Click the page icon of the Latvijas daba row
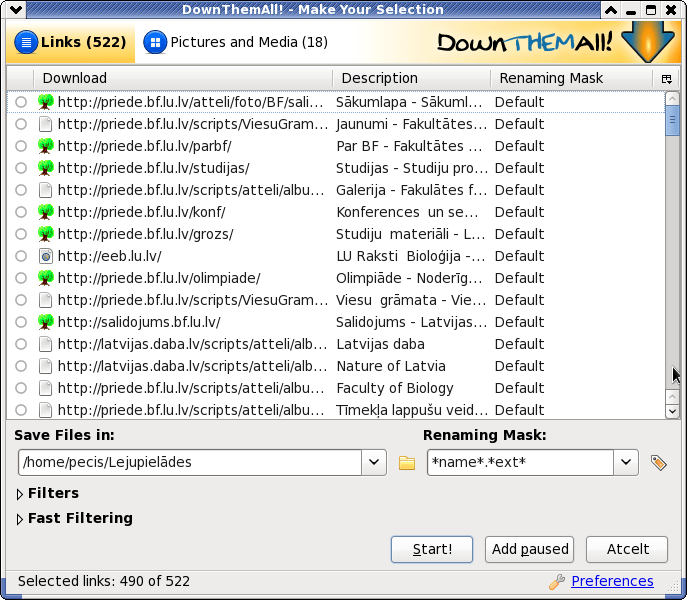 point(46,344)
